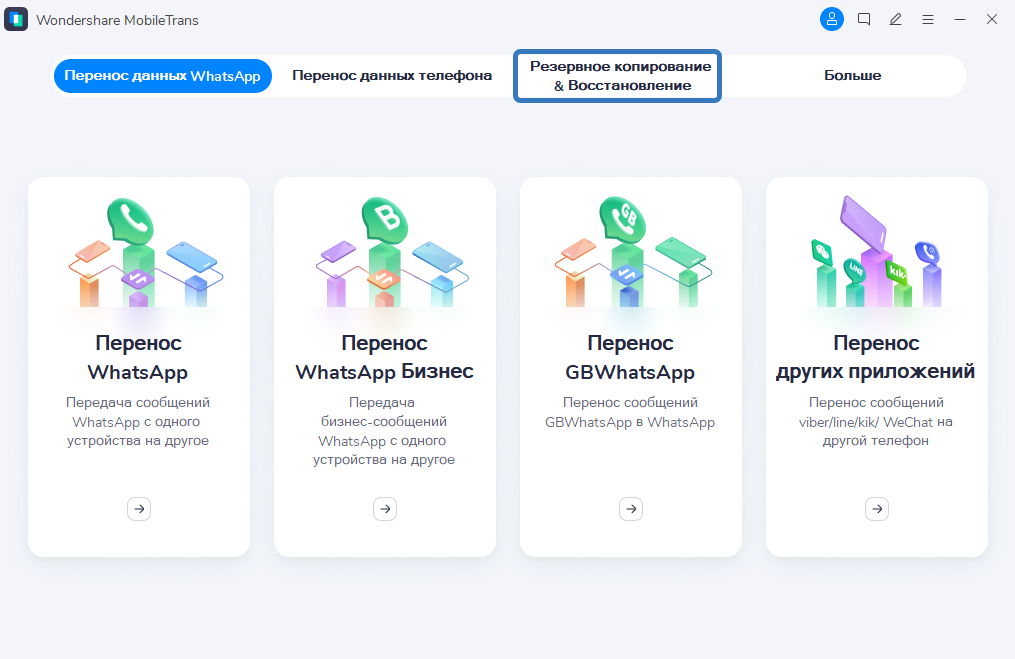Switch to Перенос данных телефона tab

coord(392,76)
